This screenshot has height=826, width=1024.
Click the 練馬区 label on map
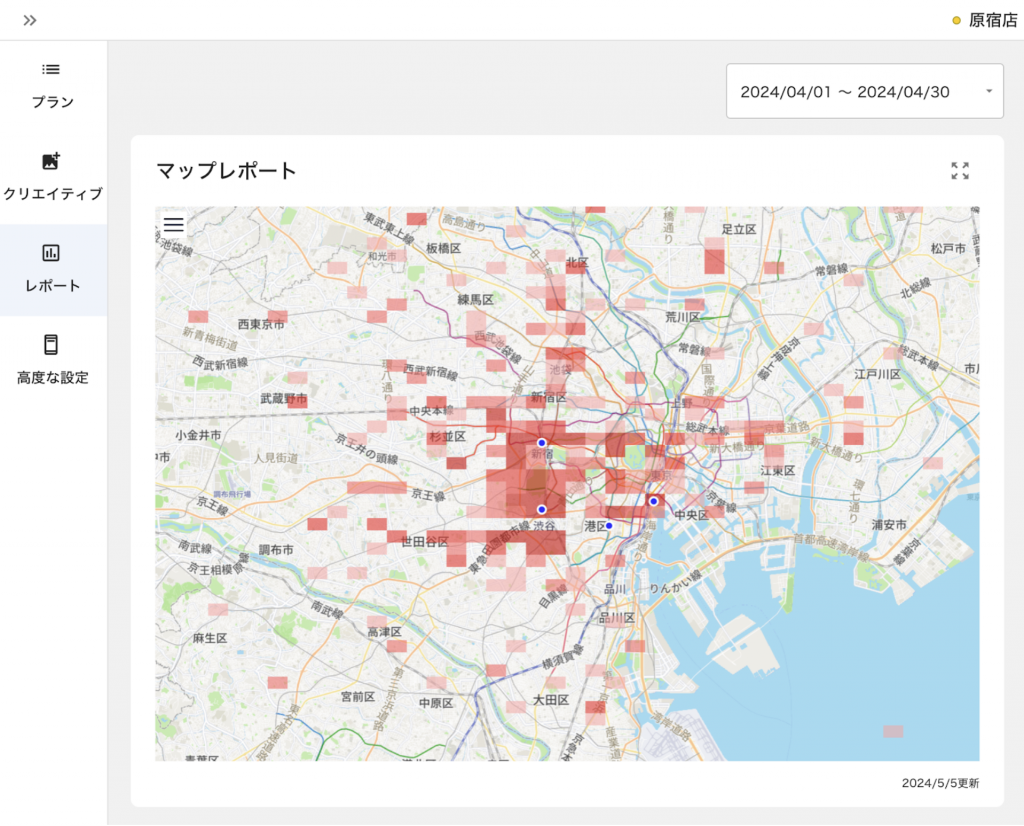click(475, 300)
